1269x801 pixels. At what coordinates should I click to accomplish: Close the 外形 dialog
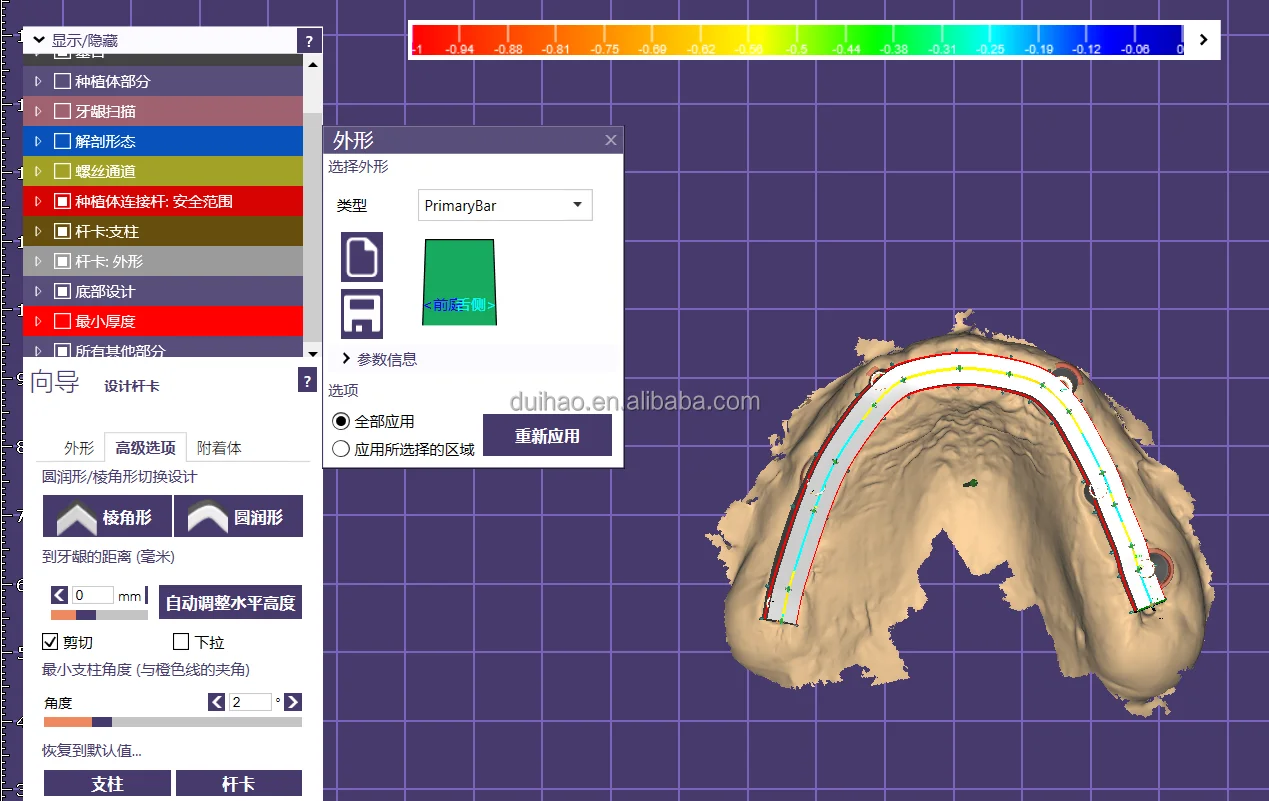611,141
